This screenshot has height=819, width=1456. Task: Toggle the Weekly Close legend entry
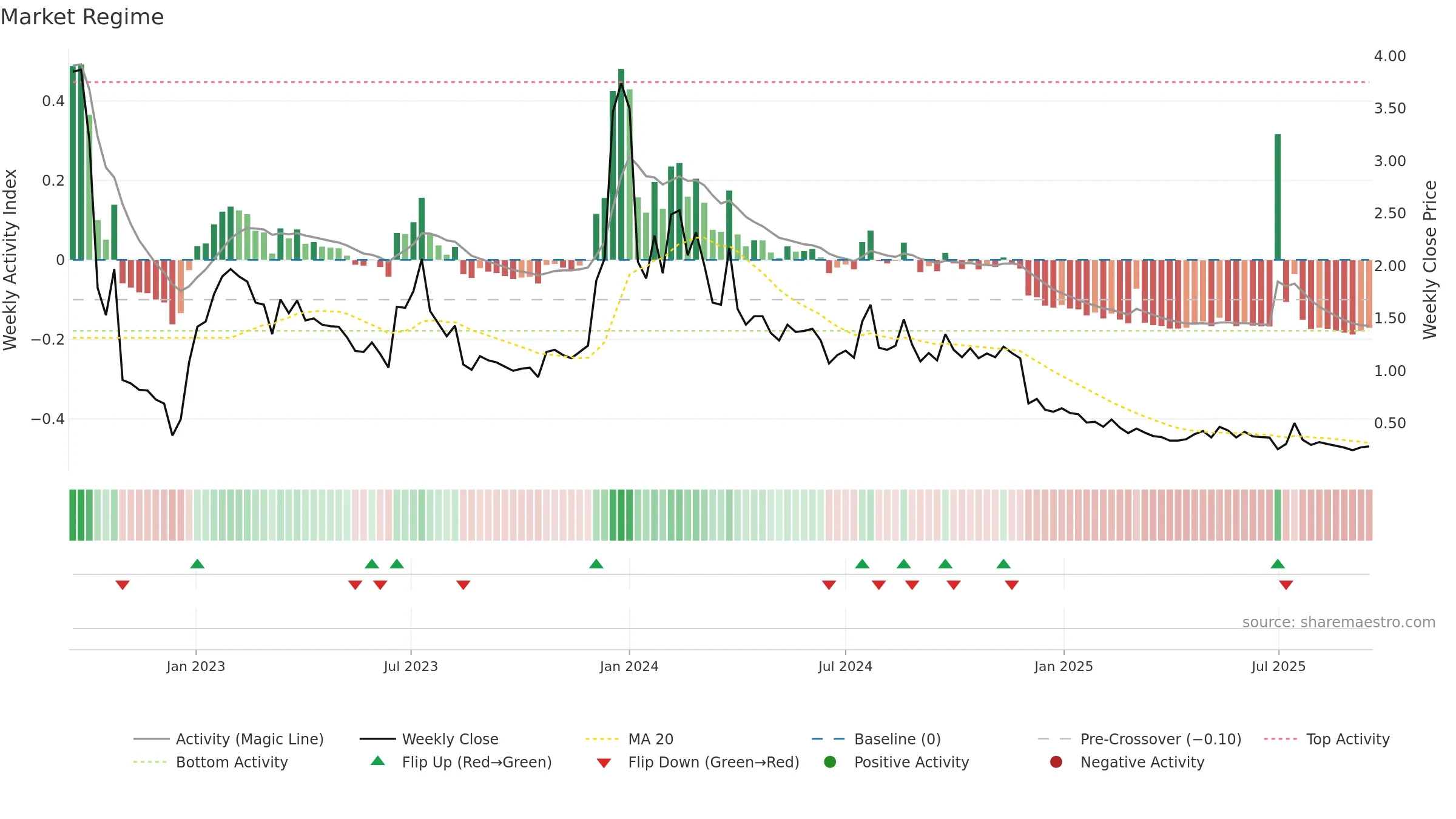[429, 739]
